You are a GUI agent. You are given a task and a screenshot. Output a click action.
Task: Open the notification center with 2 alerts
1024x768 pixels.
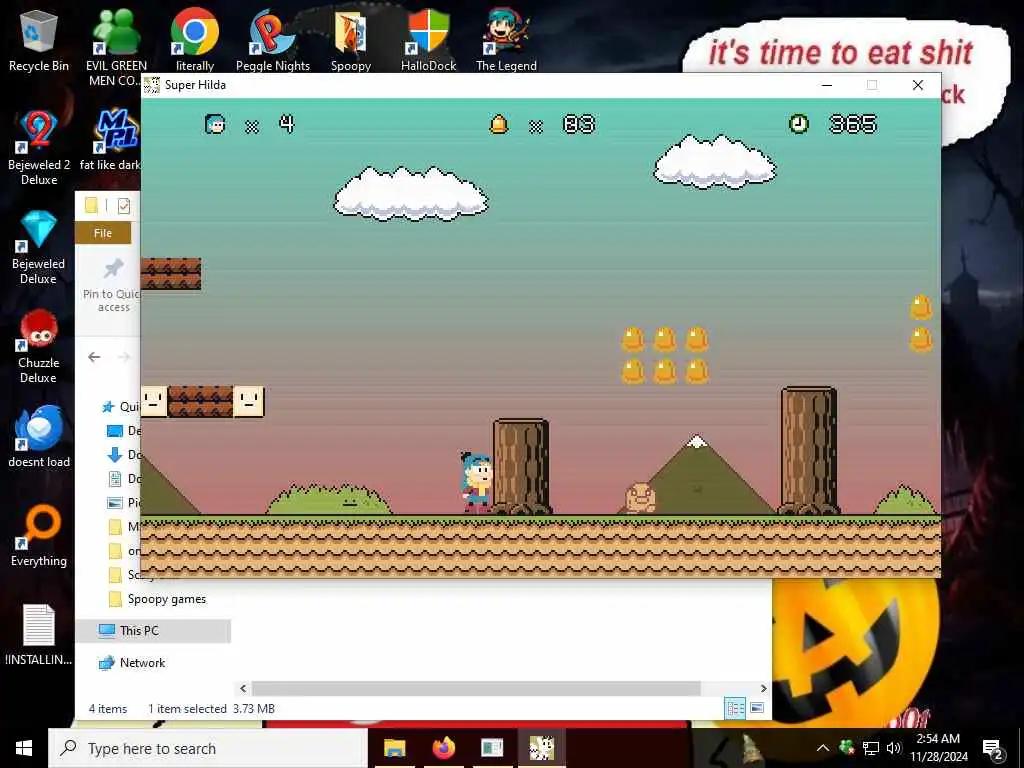click(x=993, y=749)
